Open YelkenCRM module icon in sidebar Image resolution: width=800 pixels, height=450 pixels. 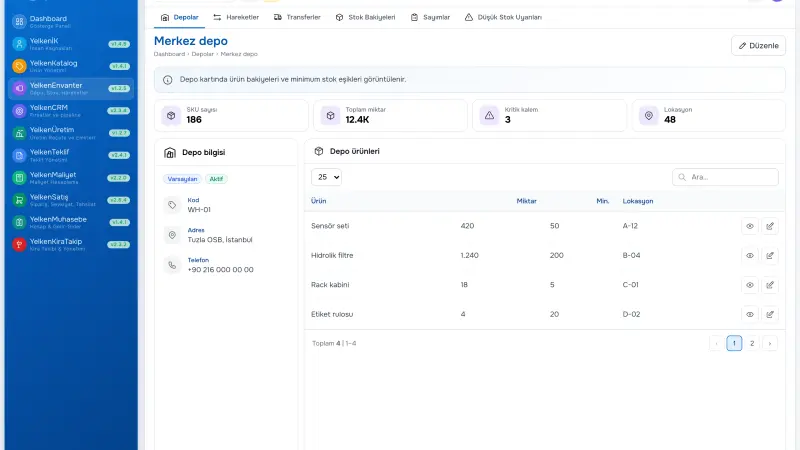click(19, 111)
